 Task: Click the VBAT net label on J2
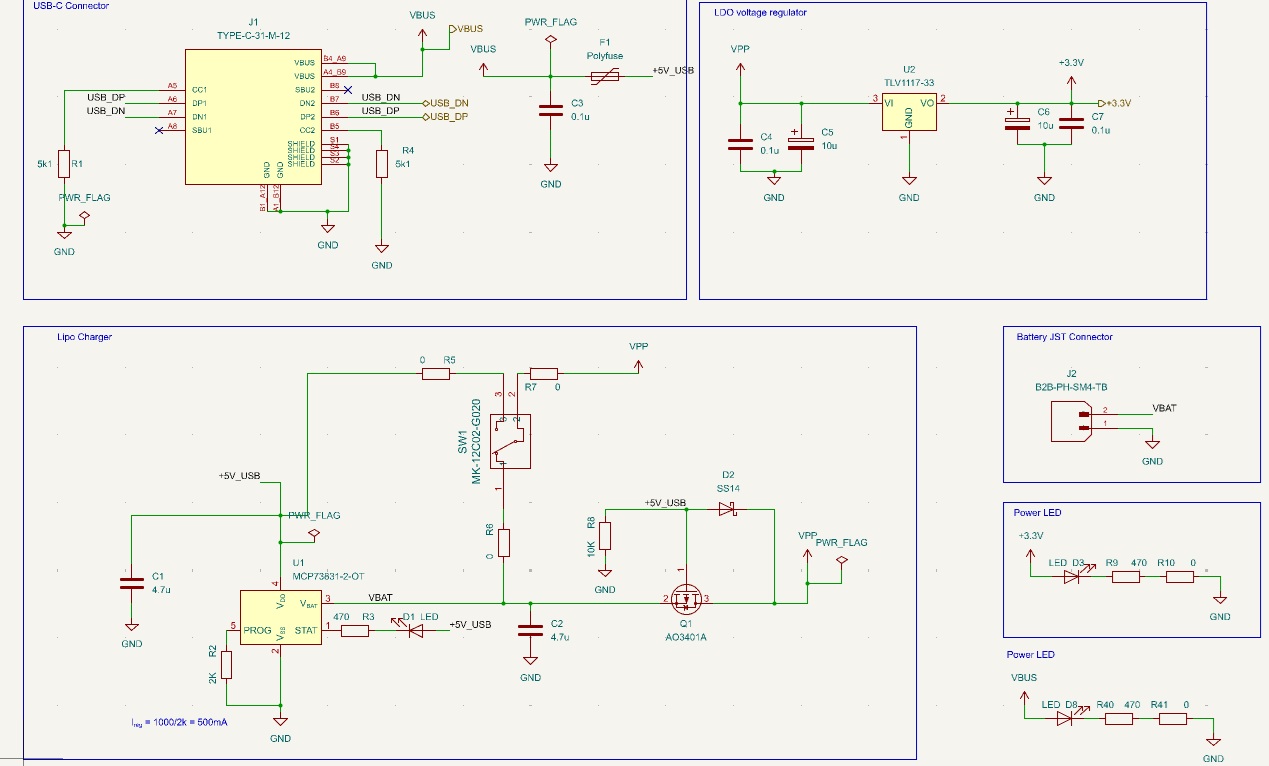coord(1164,408)
